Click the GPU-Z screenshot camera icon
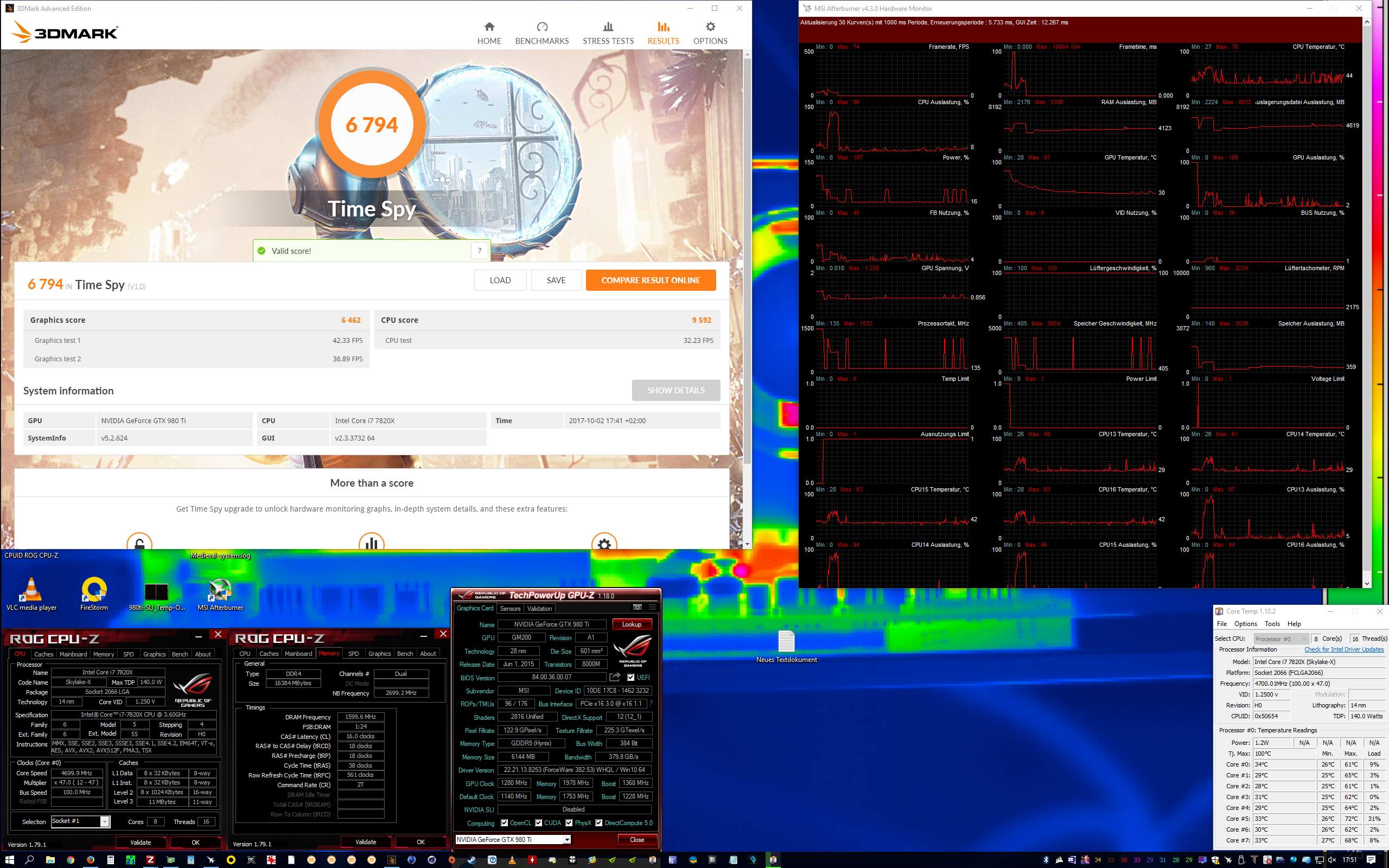 pos(637,608)
